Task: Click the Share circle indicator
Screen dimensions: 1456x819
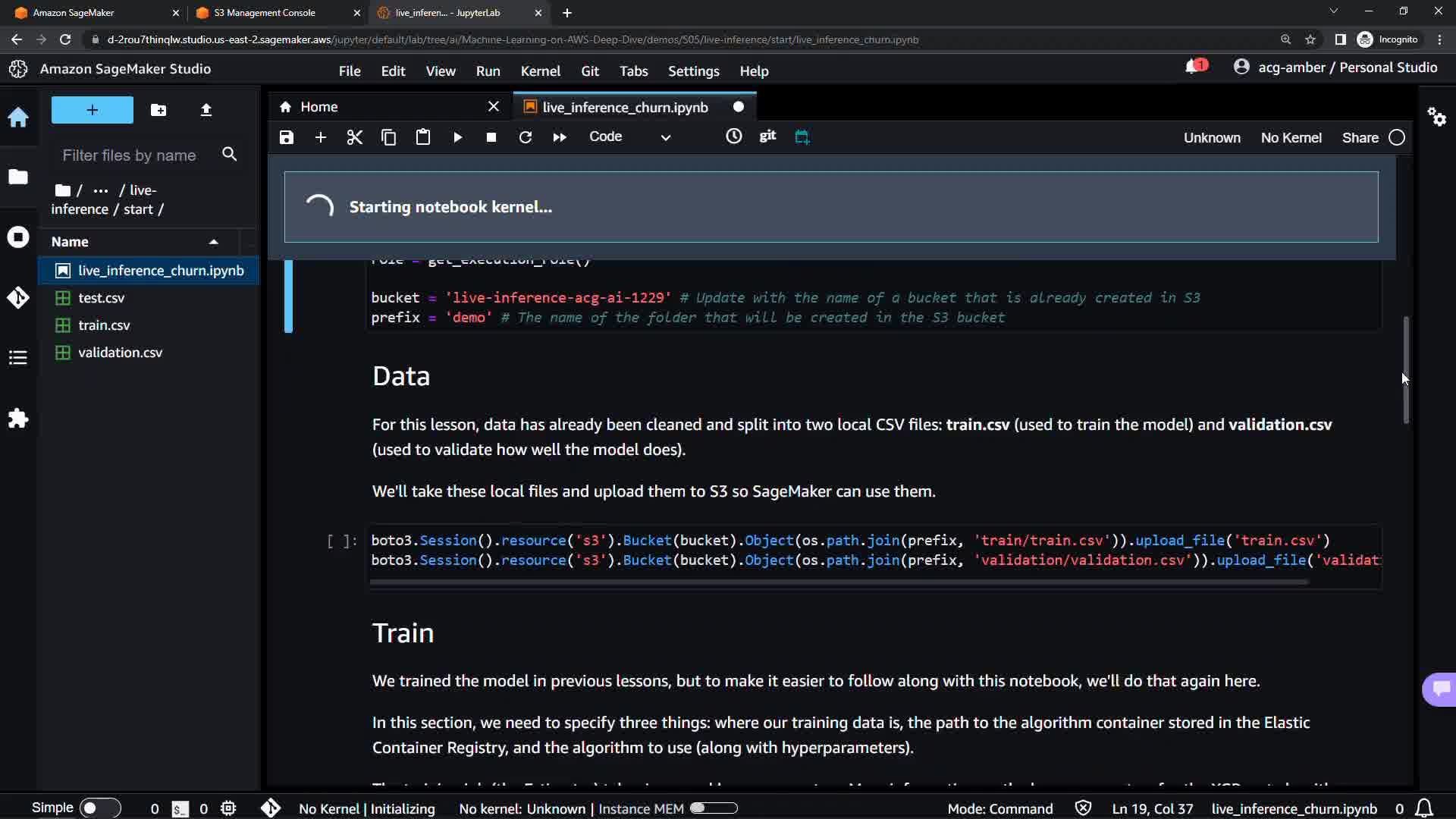Action: [x=1397, y=137]
